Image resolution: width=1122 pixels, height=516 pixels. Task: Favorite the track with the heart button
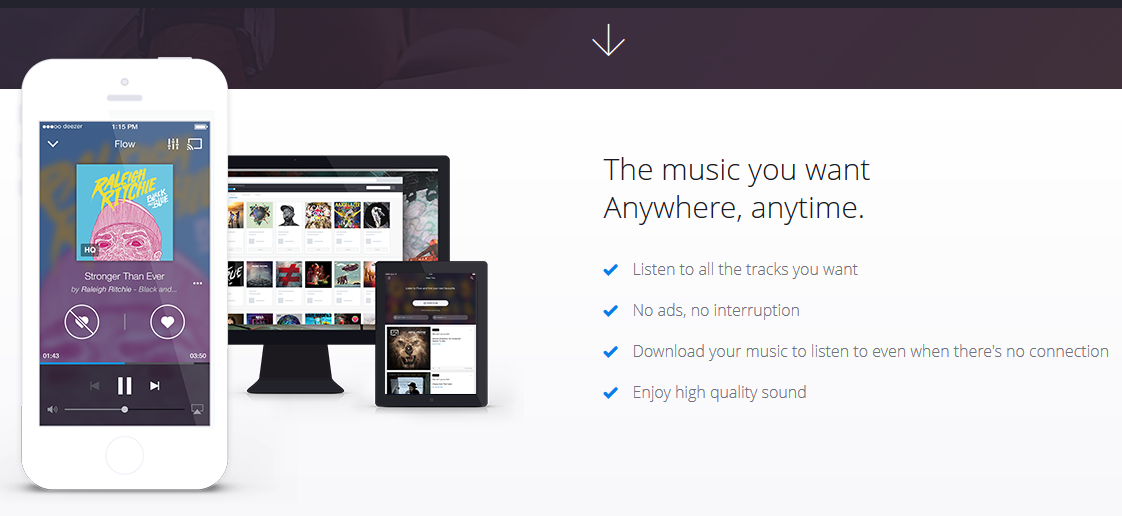tap(167, 322)
